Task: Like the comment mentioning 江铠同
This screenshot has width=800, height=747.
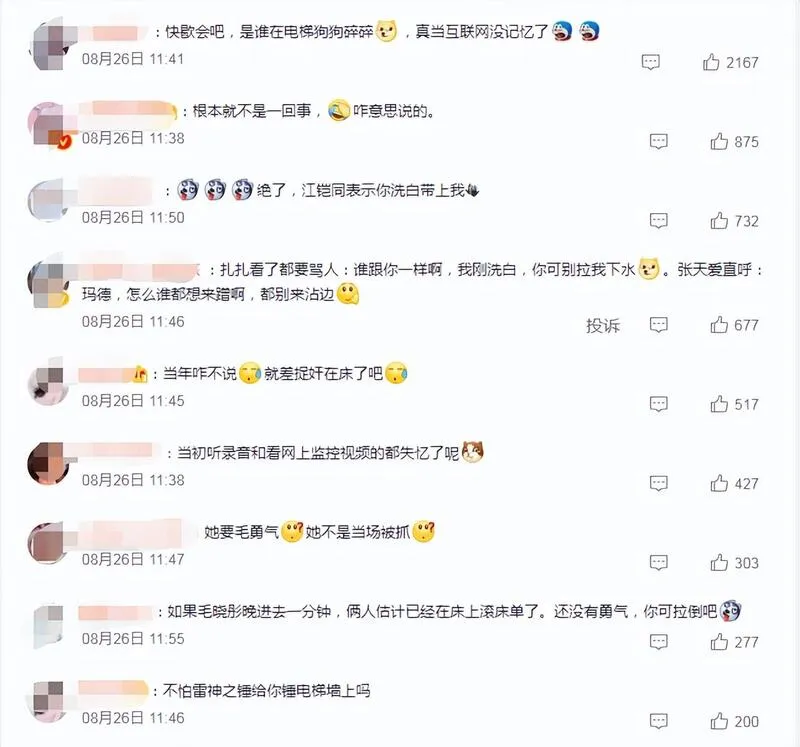Action: click(x=719, y=221)
